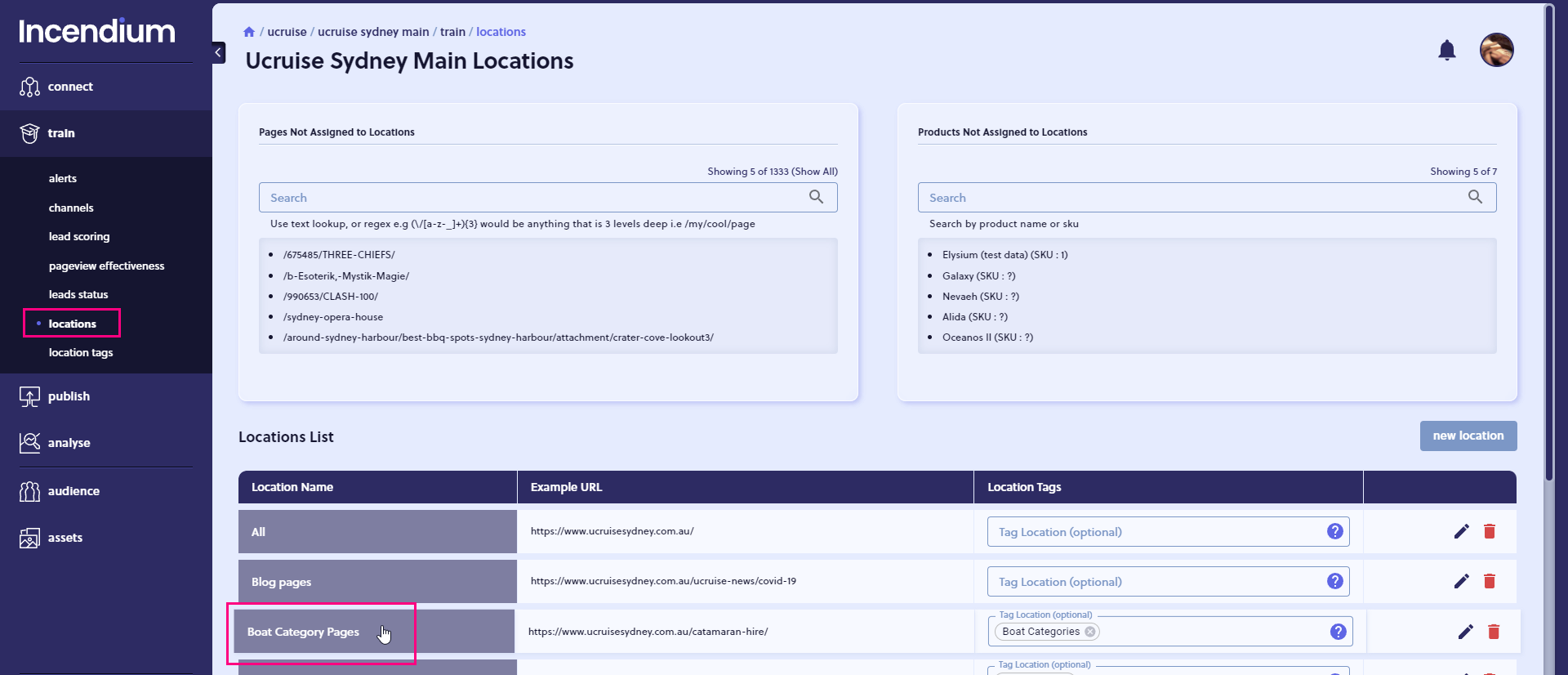Focus the Pages search input field
Screen dimensions: 1568x675
click(x=548, y=197)
